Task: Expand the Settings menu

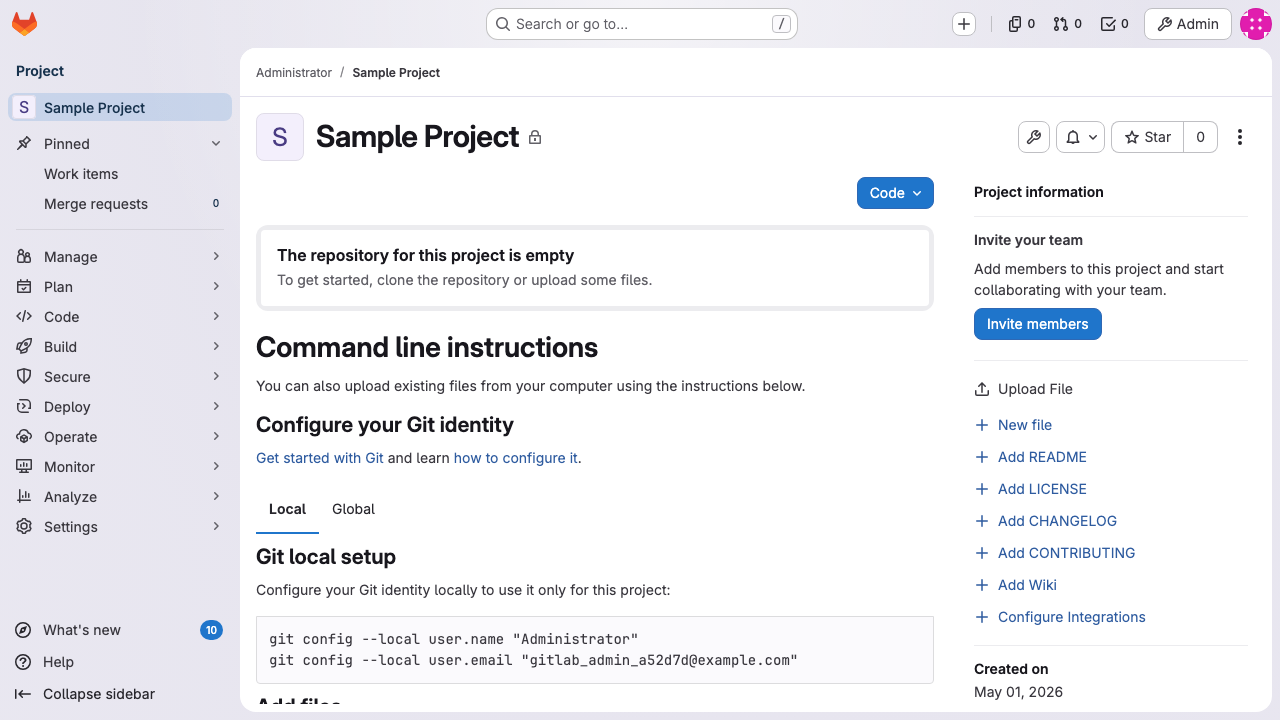Action: point(120,527)
